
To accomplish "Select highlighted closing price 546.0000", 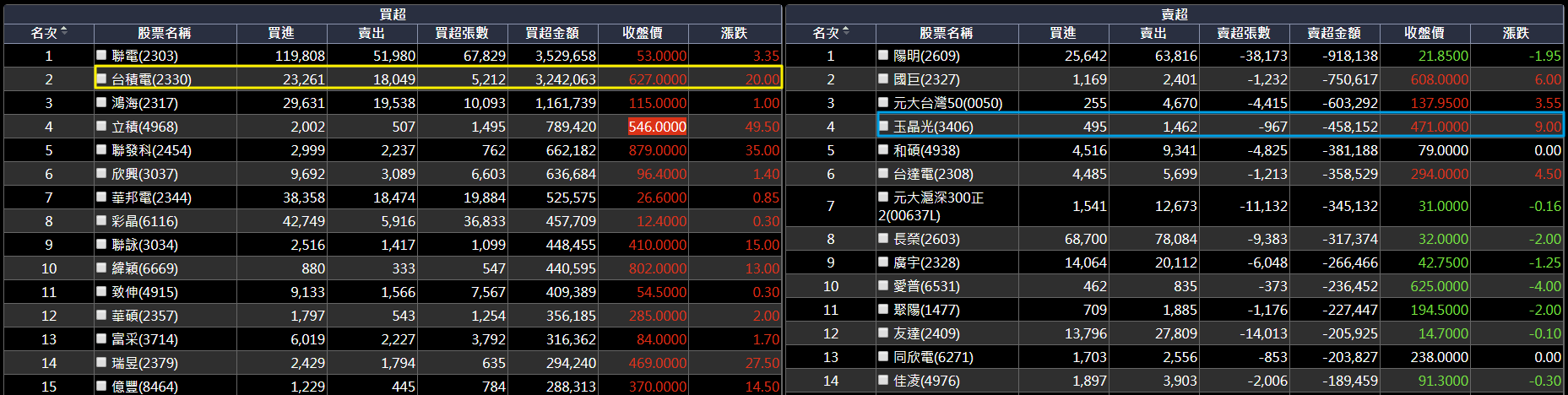I will coord(658,127).
